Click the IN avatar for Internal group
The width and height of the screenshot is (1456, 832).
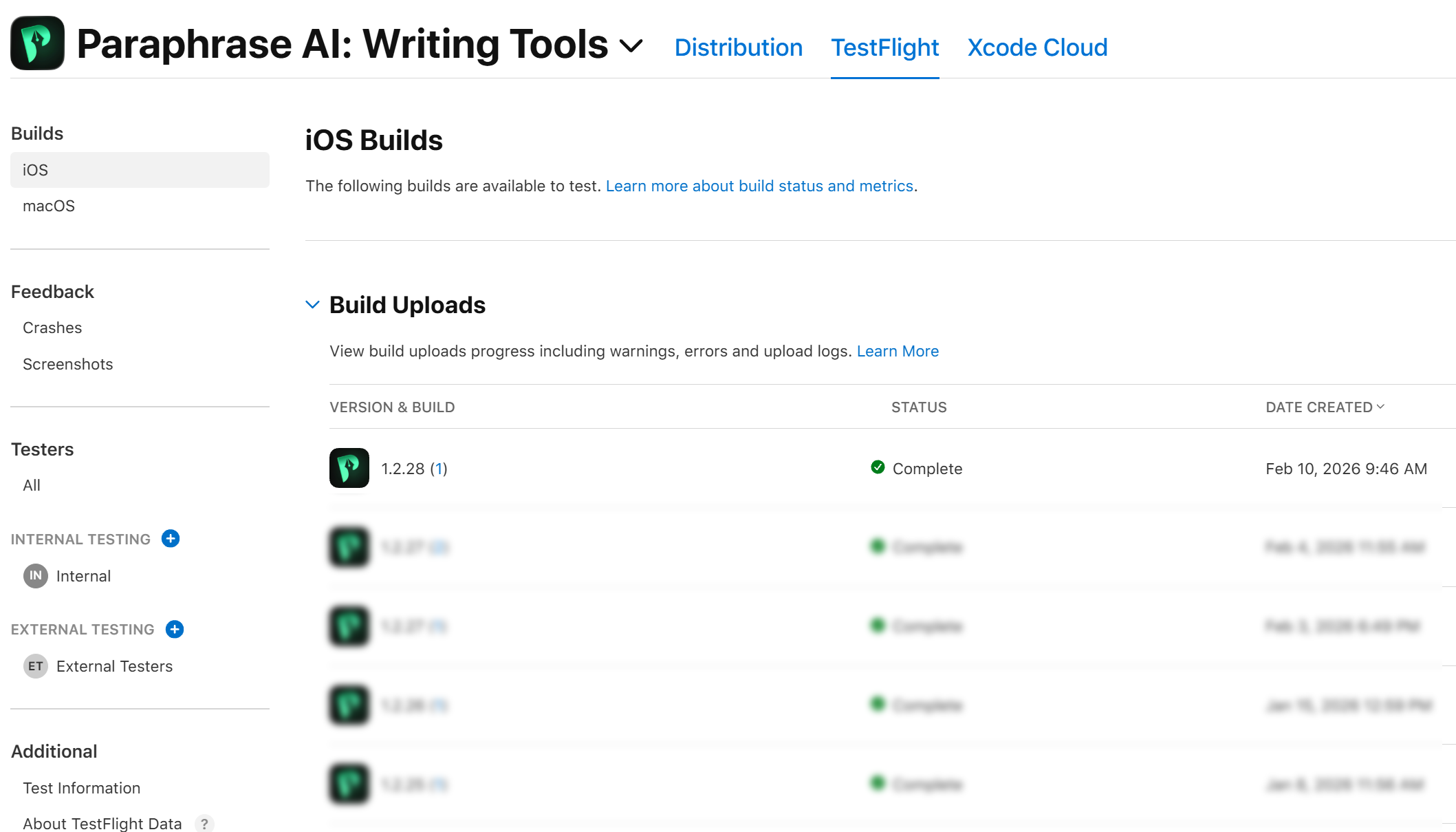click(x=36, y=576)
